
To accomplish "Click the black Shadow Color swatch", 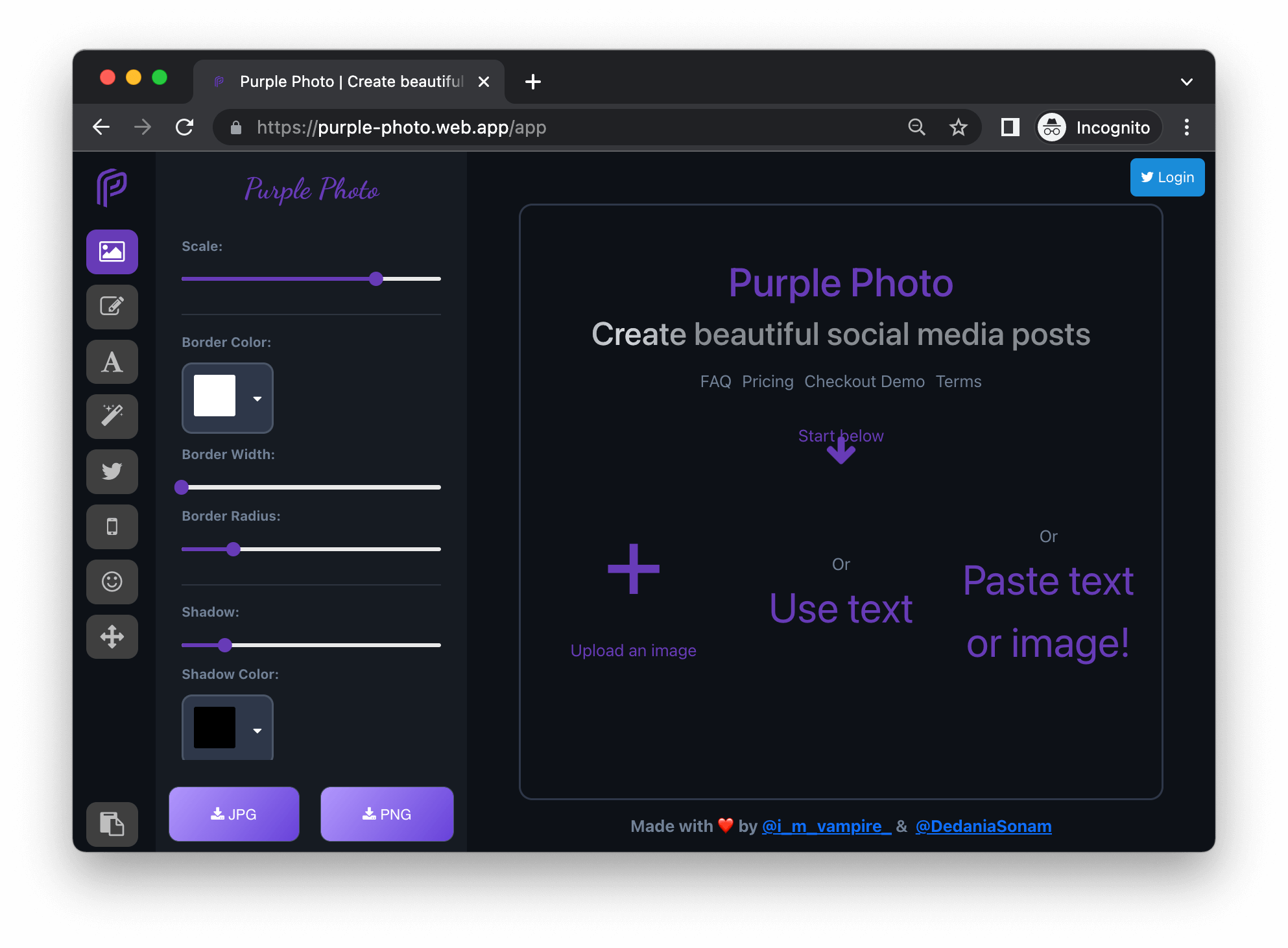I will (215, 728).
